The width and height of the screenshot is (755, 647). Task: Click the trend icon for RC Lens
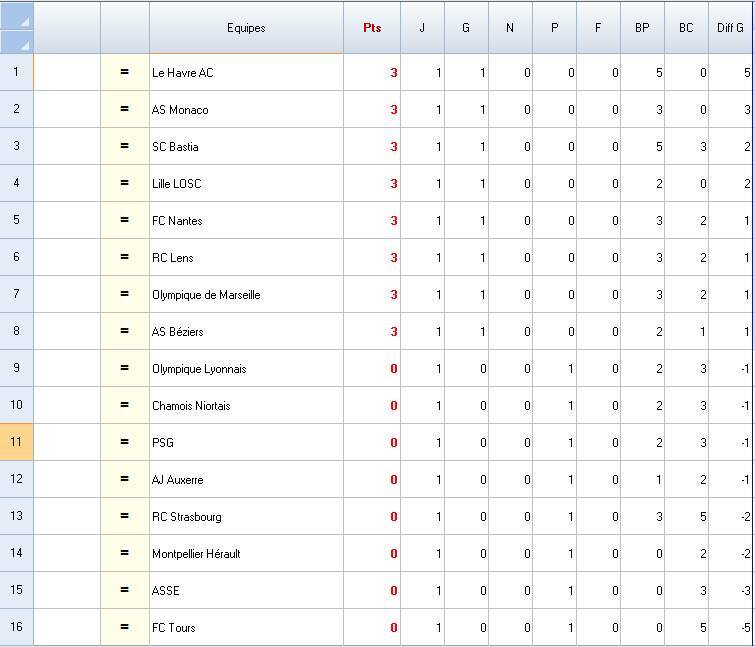(x=125, y=258)
